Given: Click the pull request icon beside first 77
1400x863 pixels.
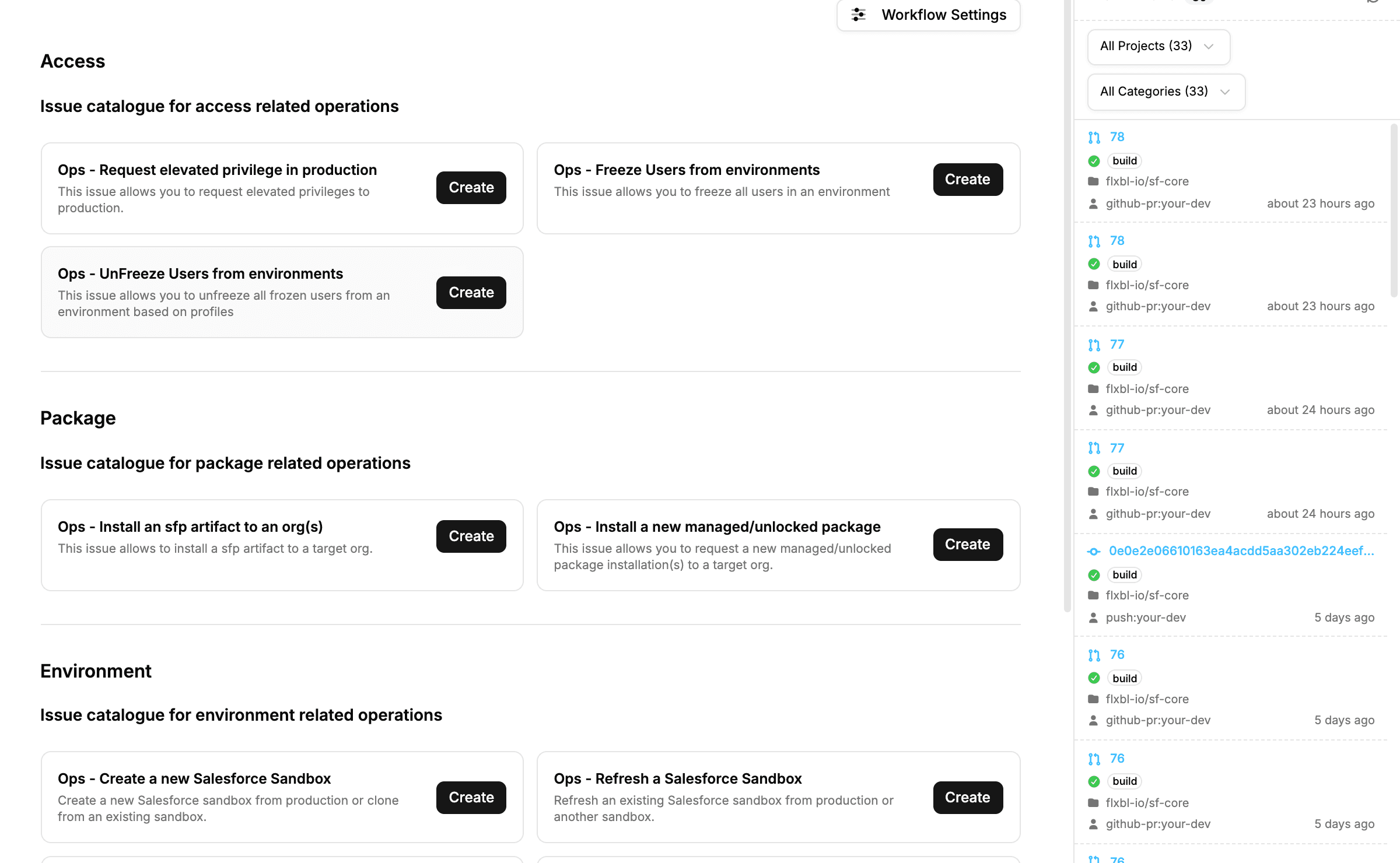Looking at the screenshot, I should (x=1094, y=345).
